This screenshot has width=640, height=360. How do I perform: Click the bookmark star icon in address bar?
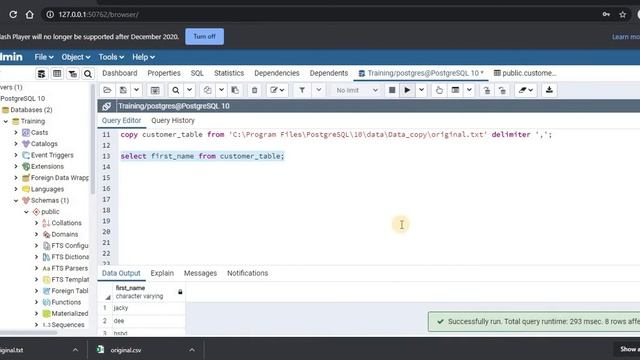point(622,15)
